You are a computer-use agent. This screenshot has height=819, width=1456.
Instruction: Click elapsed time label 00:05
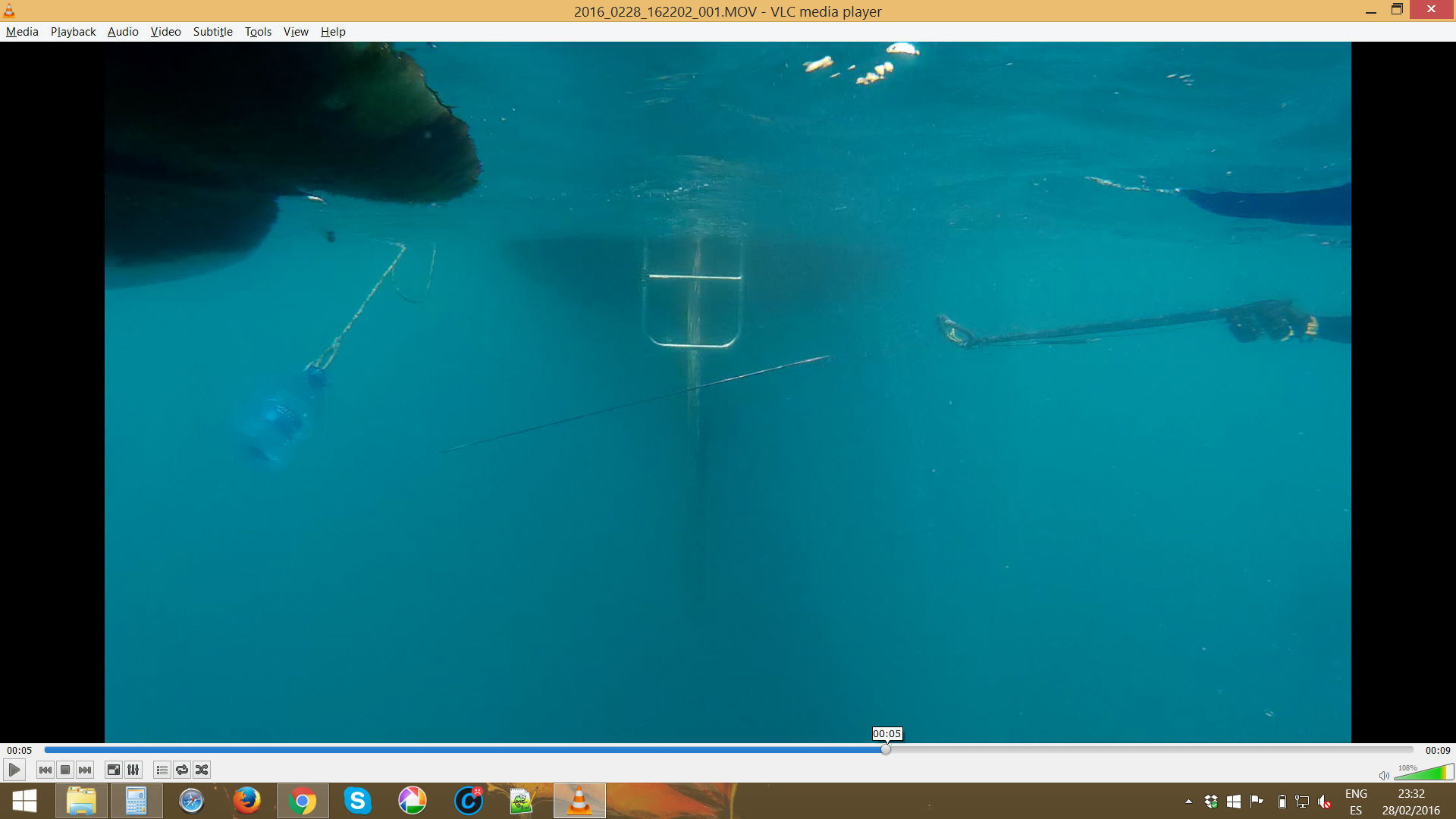[20, 750]
